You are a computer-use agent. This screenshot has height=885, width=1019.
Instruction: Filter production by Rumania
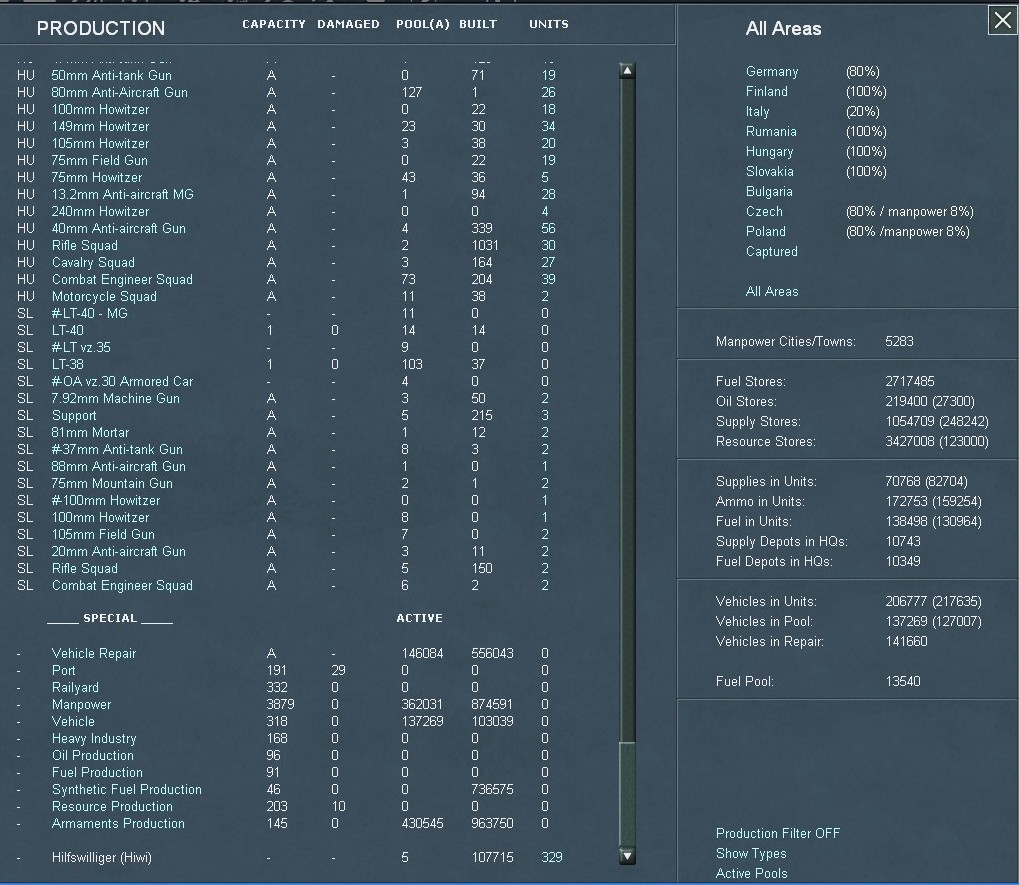(771, 131)
